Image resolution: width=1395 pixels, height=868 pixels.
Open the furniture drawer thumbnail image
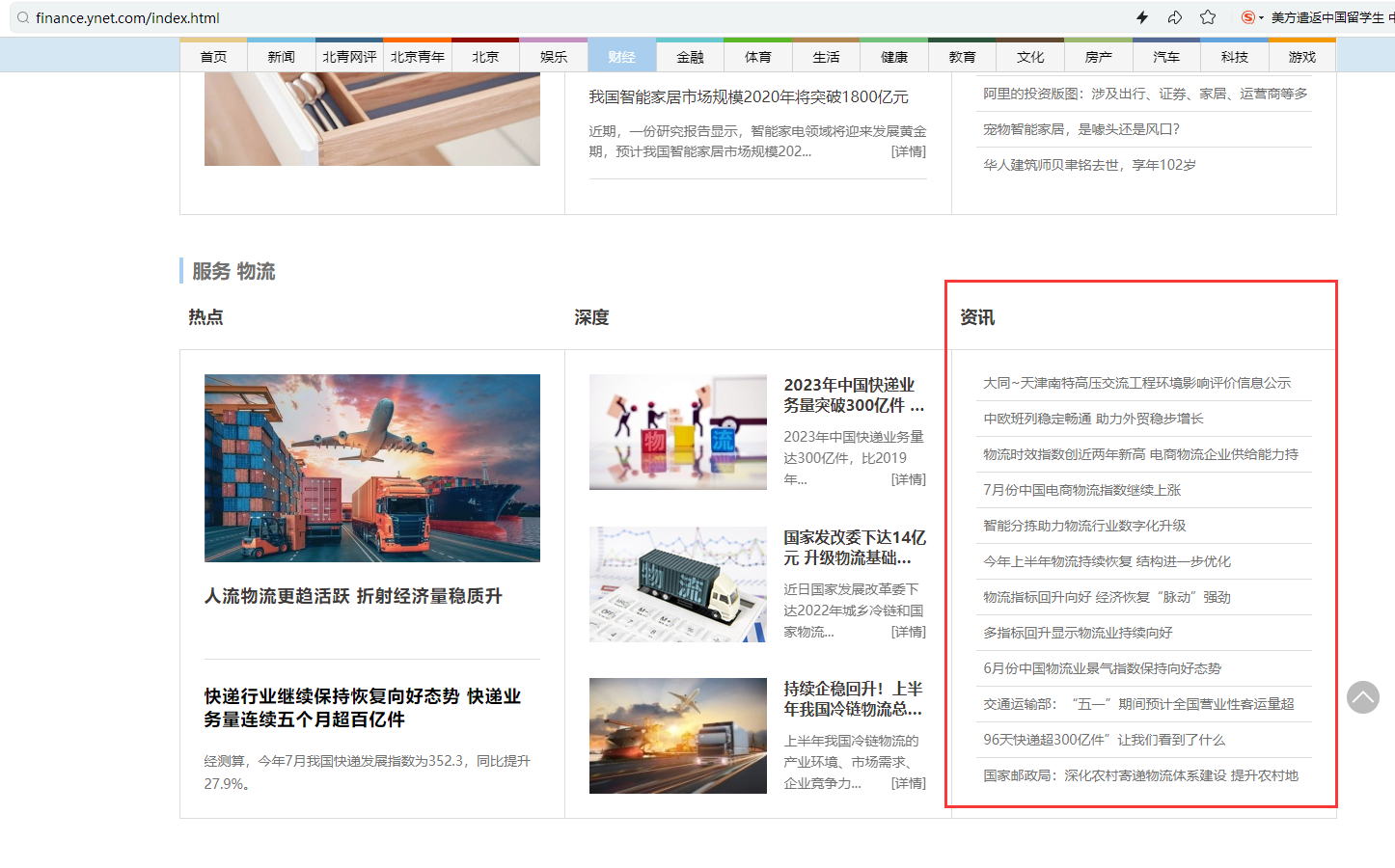pyautogui.click(x=372, y=119)
